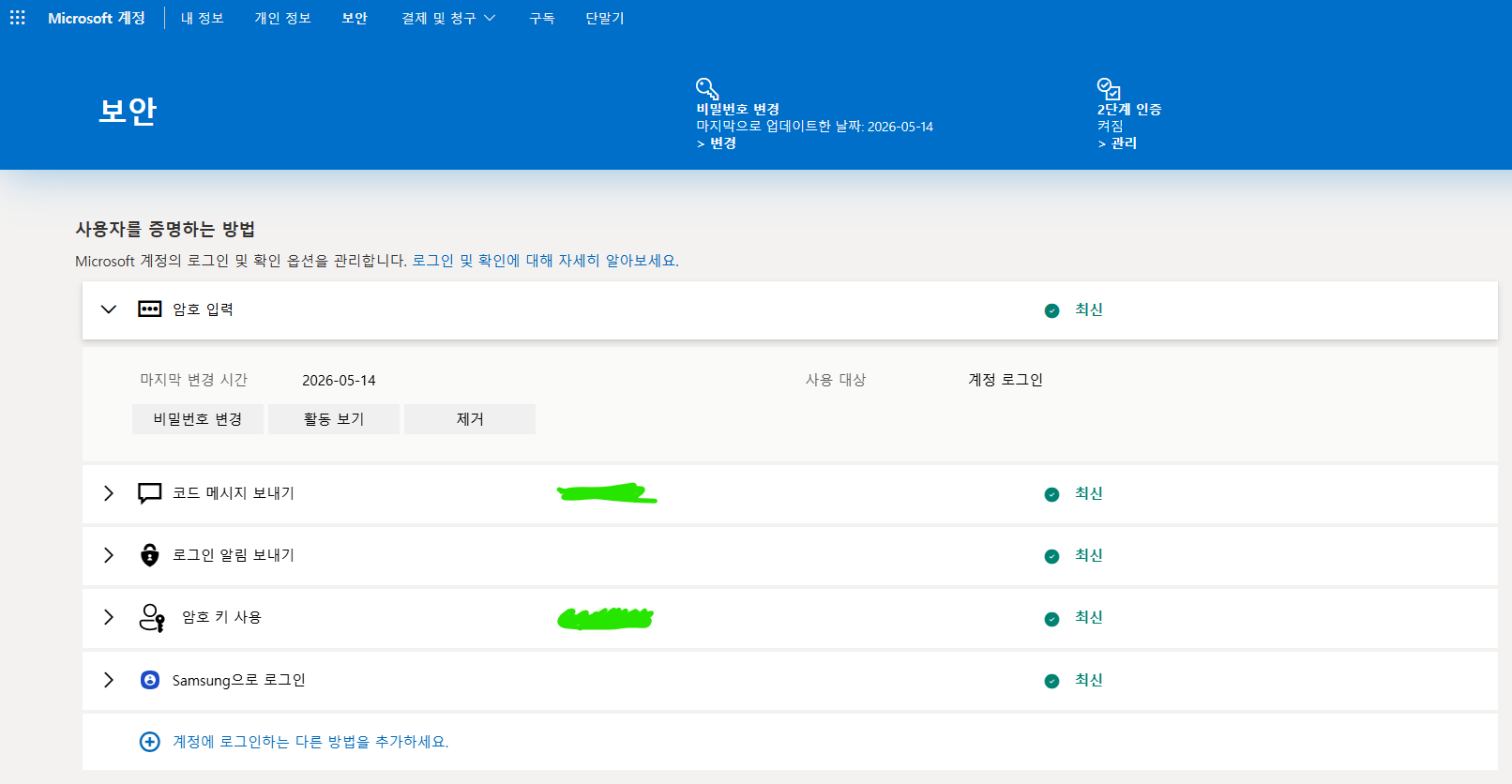This screenshot has height=784, width=1512.
Task: Click the Samsung으로 로그인 label
Action: [x=238, y=680]
